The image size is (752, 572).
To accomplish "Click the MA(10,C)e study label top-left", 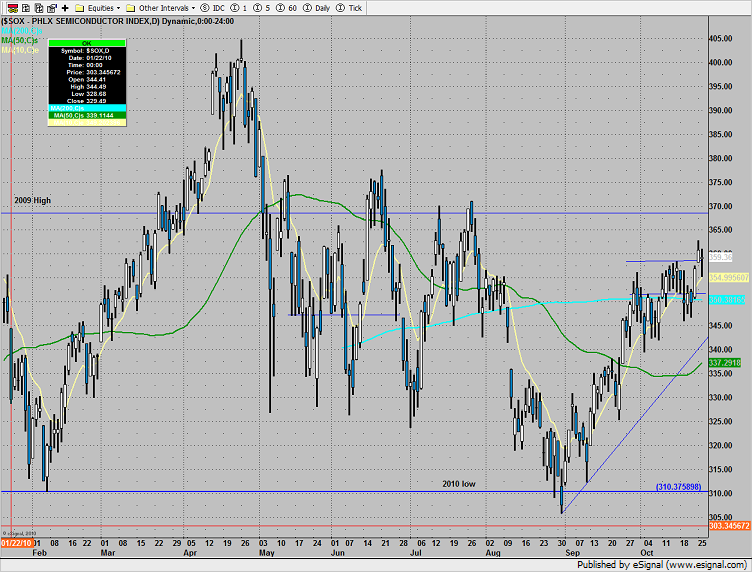I will point(20,50).
